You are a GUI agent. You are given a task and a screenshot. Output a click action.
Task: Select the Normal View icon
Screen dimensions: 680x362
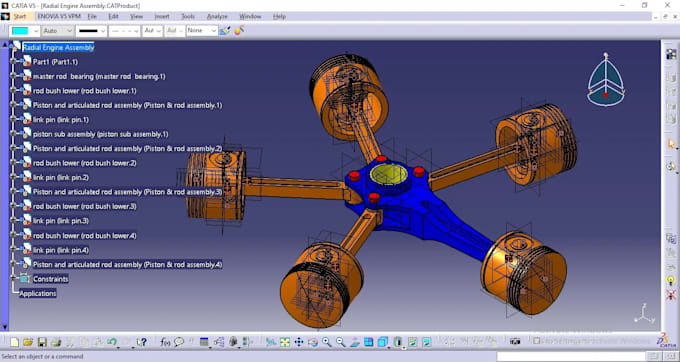pos(355,342)
